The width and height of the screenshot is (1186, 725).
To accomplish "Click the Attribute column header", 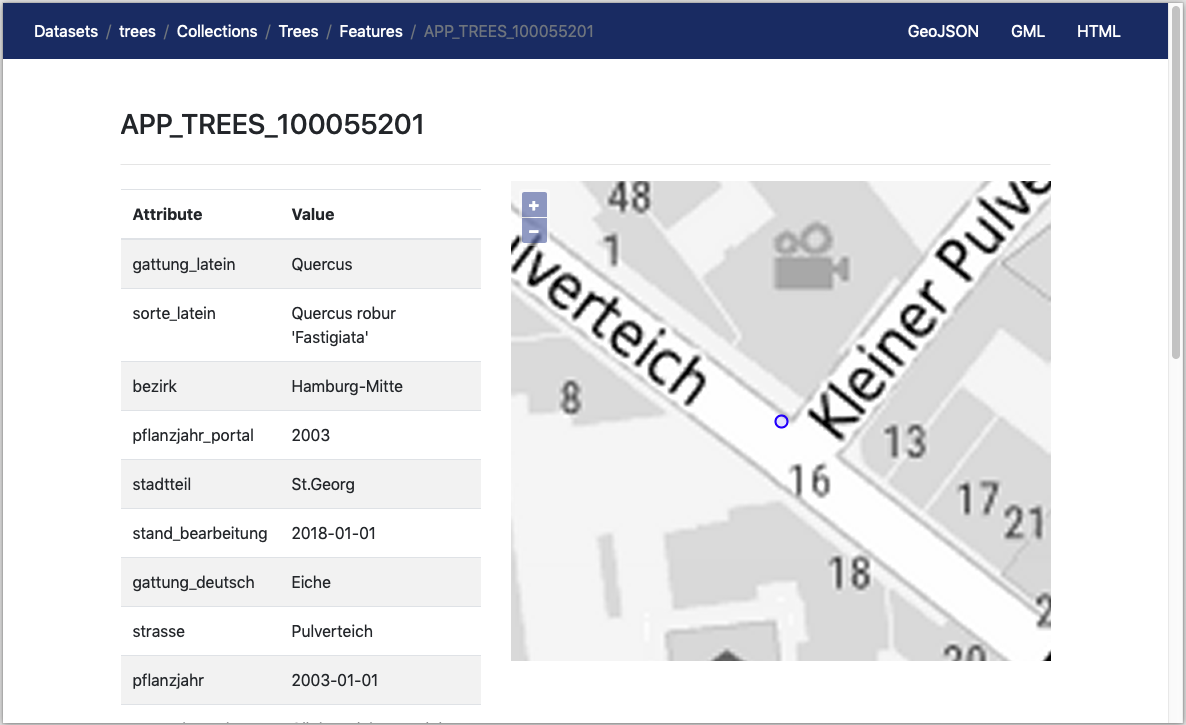I will (167, 214).
